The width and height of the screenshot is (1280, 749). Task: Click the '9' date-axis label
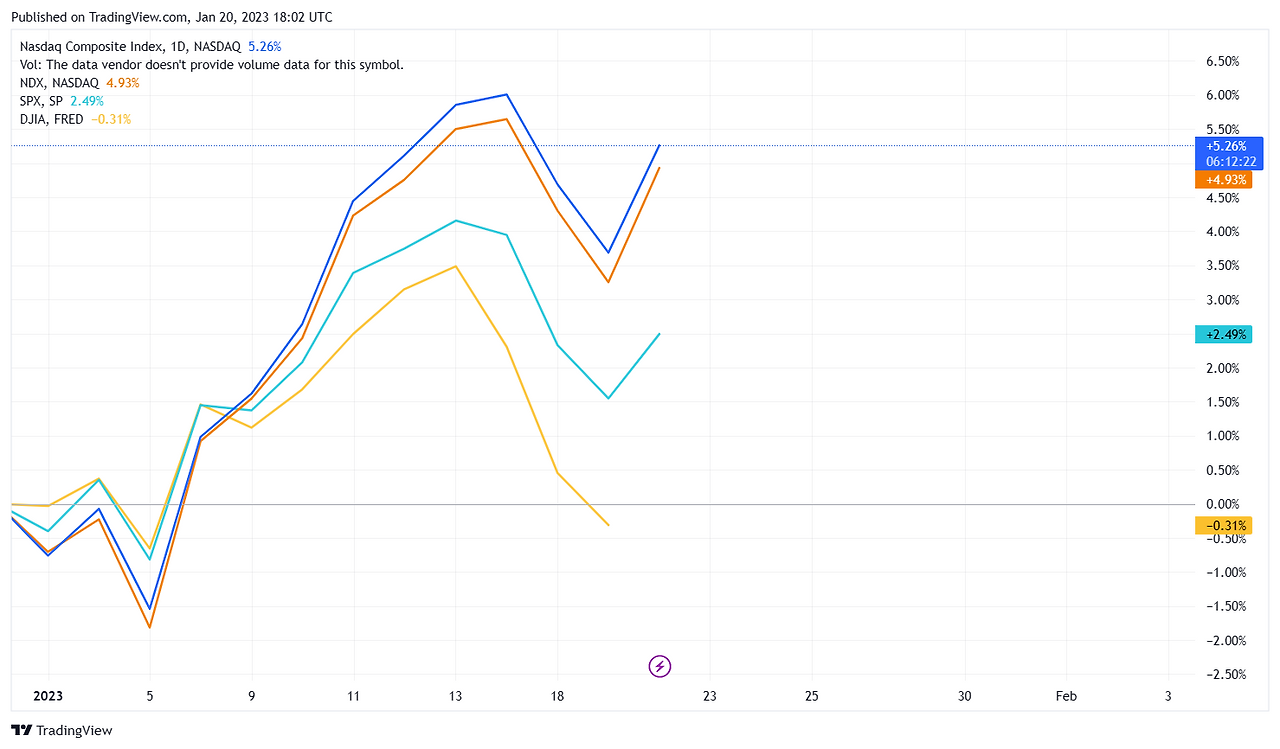(x=252, y=696)
